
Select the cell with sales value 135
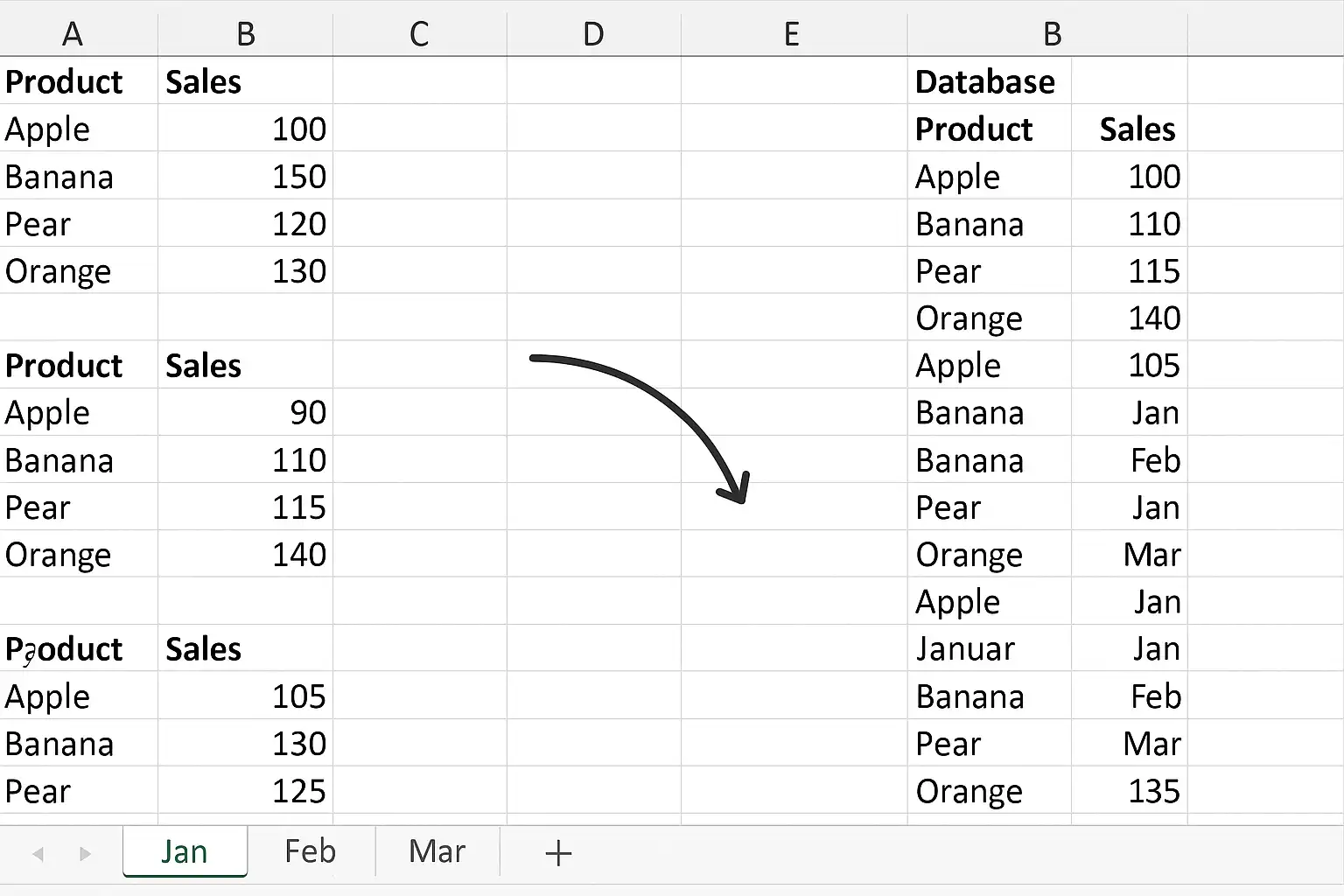click(x=1129, y=791)
